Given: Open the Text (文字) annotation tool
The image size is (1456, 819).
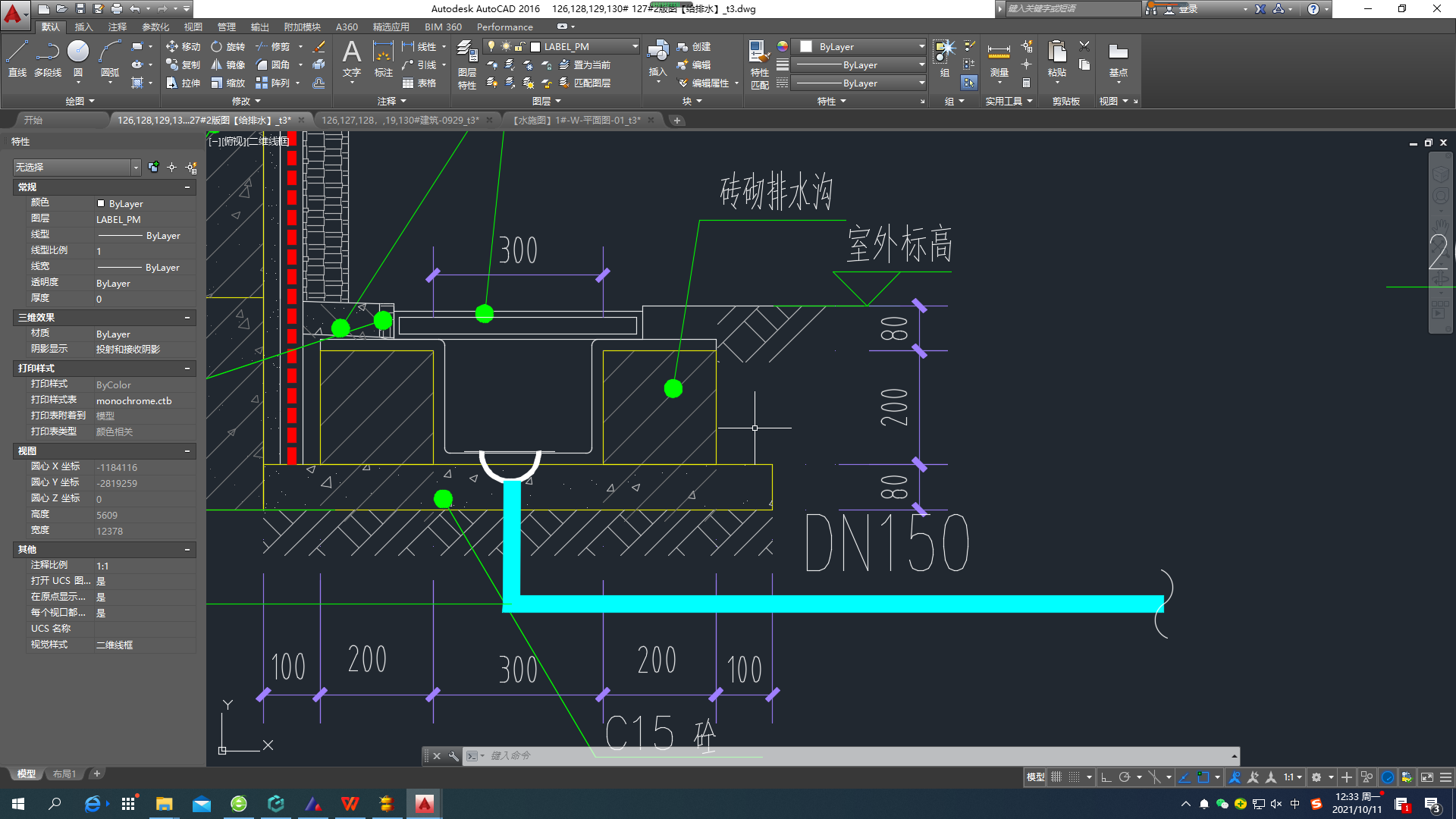Looking at the screenshot, I should point(351,58).
